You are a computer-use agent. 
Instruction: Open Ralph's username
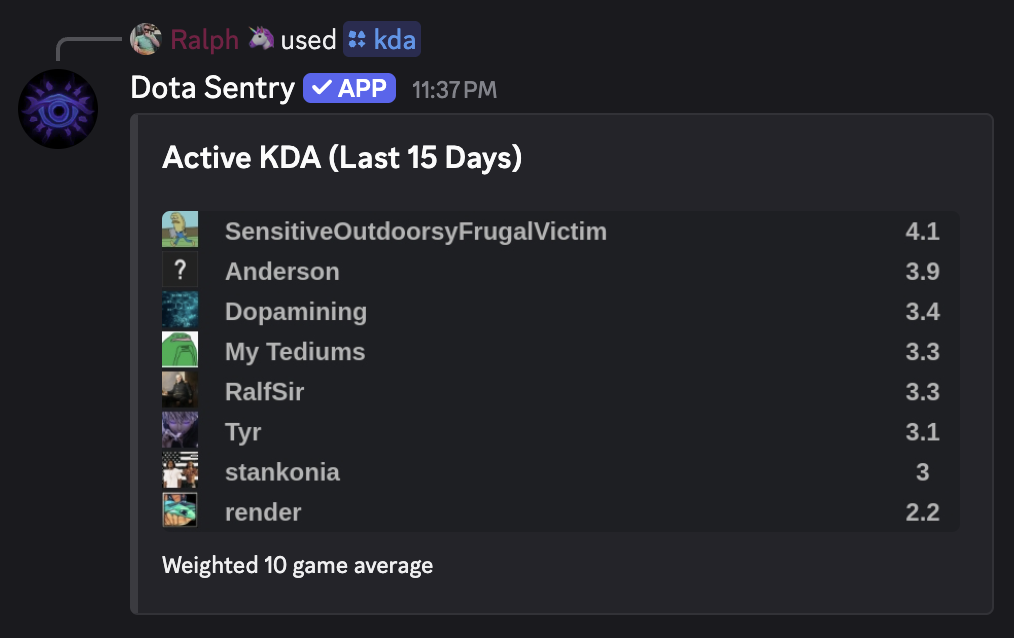pyautogui.click(x=204, y=40)
